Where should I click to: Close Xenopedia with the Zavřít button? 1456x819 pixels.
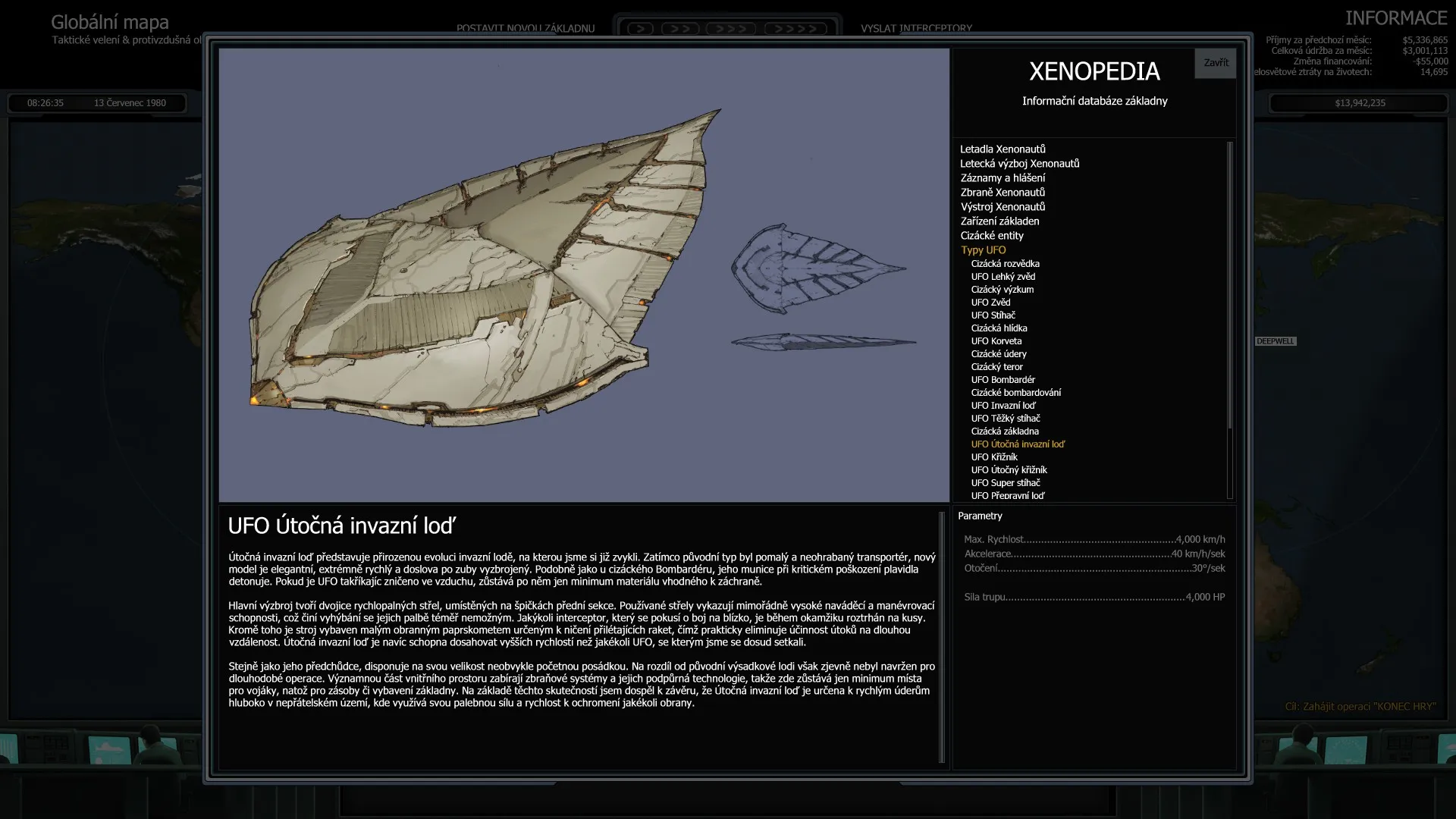tap(1215, 63)
